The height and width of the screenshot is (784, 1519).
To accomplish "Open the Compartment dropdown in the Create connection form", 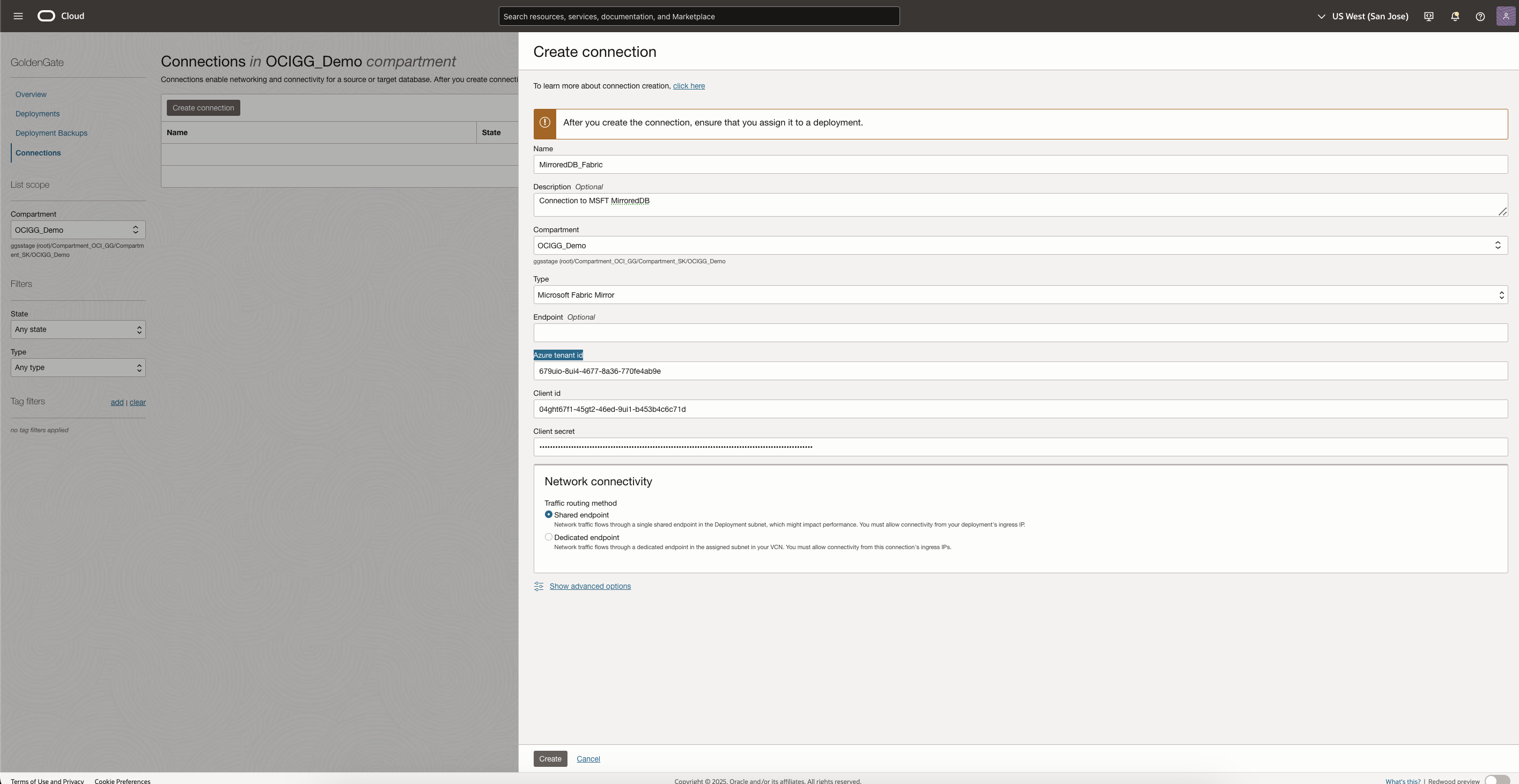I will click(x=1020, y=245).
